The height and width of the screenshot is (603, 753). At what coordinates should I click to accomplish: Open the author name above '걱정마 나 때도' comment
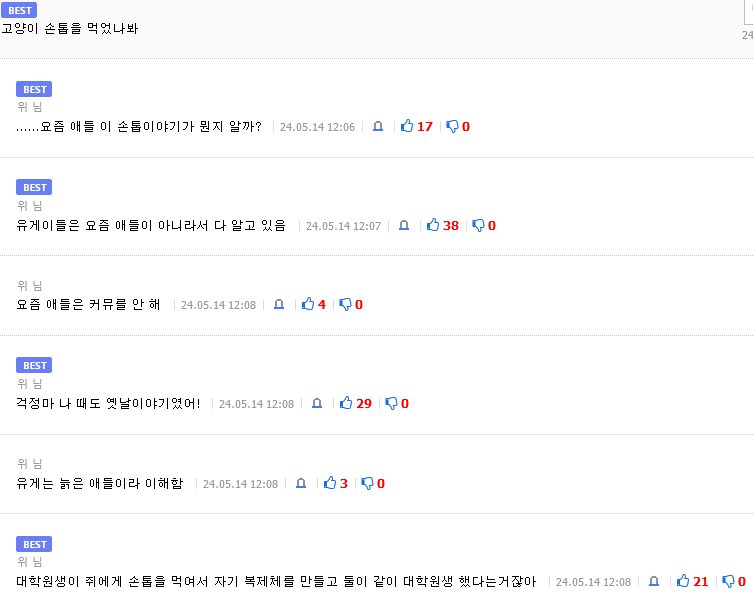point(30,384)
